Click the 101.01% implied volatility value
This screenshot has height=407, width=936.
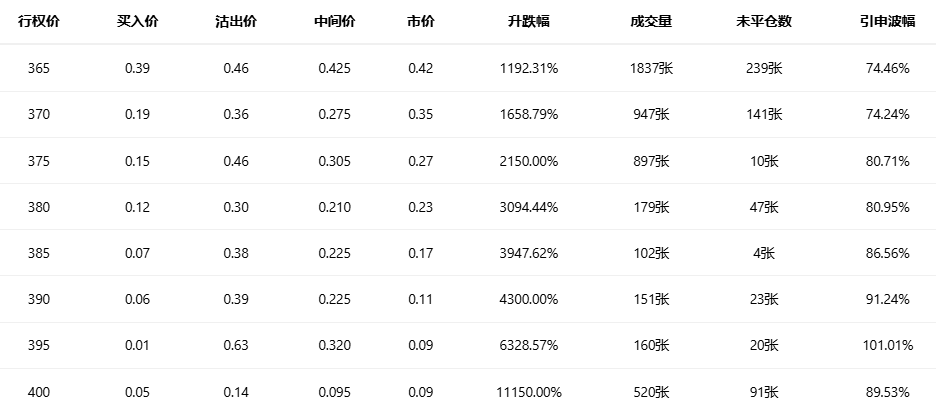[x=888, y=346]
